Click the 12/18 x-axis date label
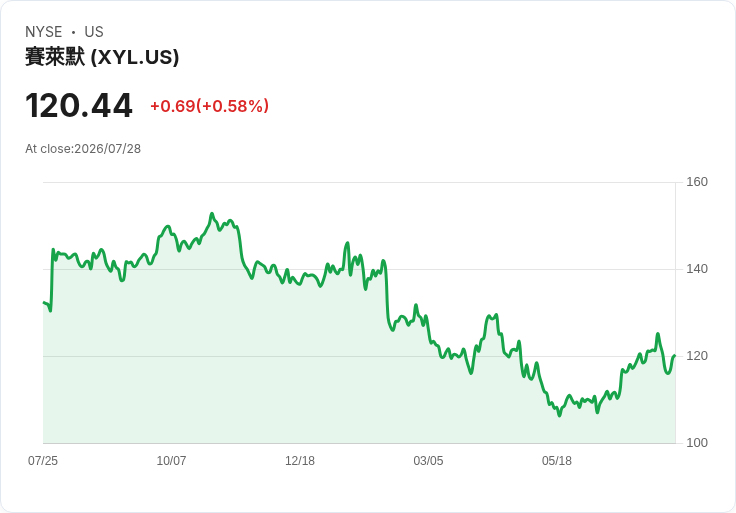This screenshot has height=513, width=736. 300,461
